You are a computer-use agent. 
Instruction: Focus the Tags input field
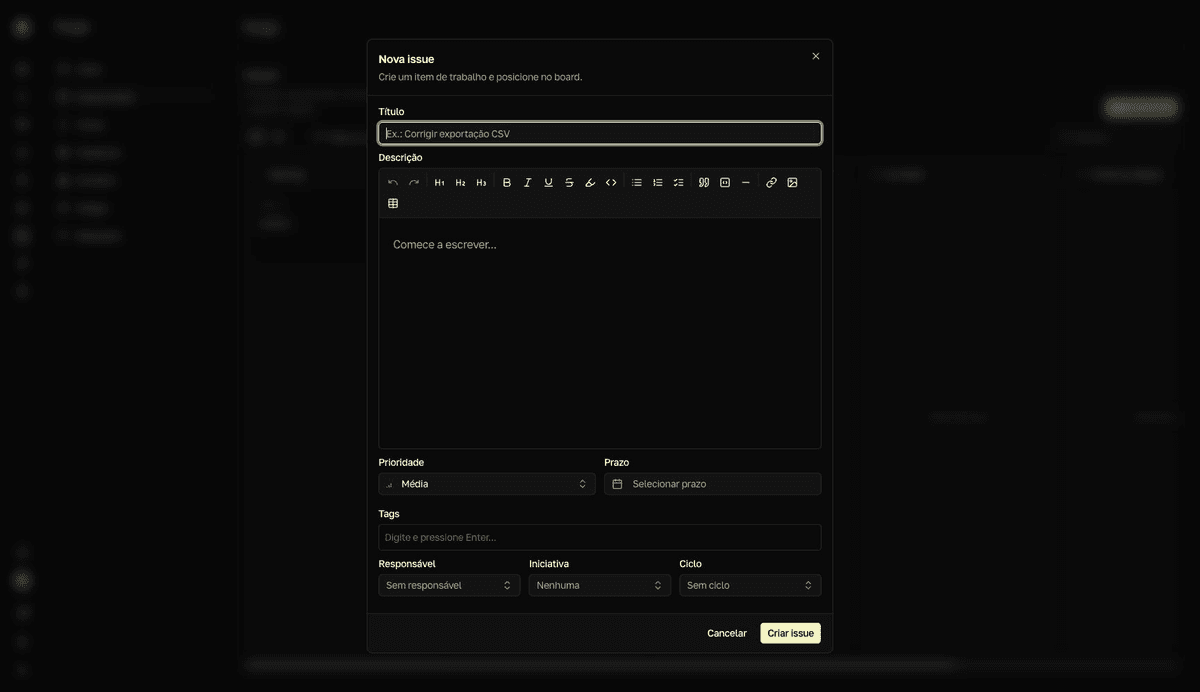tap(600, 537)
